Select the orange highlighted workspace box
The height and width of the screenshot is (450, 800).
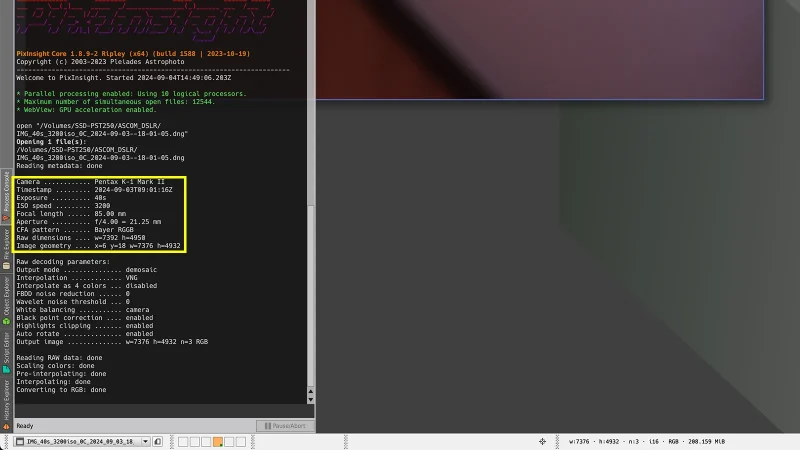218,441
